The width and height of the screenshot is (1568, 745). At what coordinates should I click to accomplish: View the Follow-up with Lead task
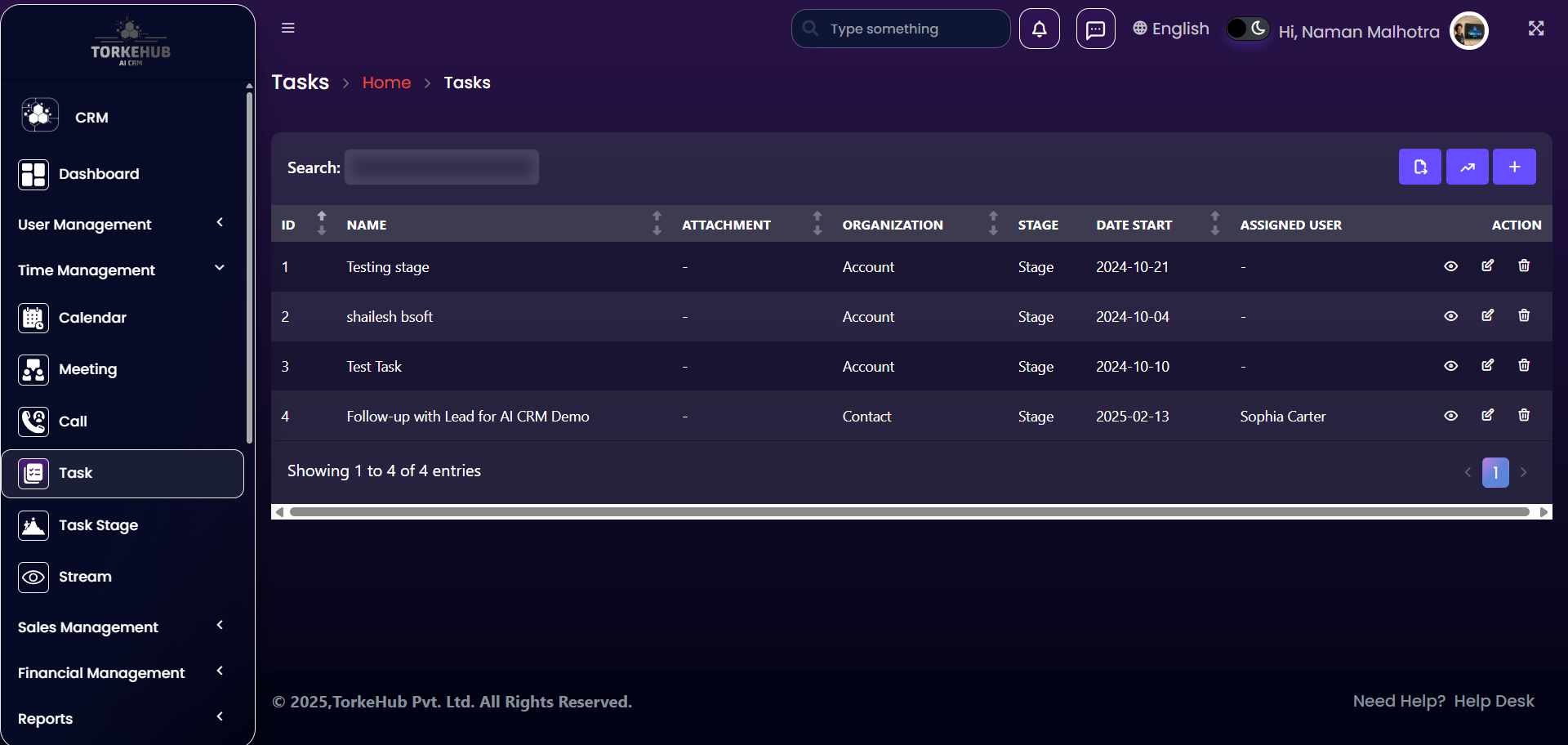click(1450, 416)
